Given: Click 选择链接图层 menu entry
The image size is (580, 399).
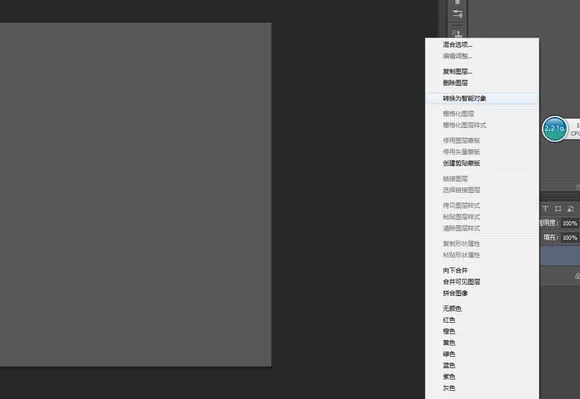Looking at the screenshot, I should pyautogui.click(x=461, y=190).
